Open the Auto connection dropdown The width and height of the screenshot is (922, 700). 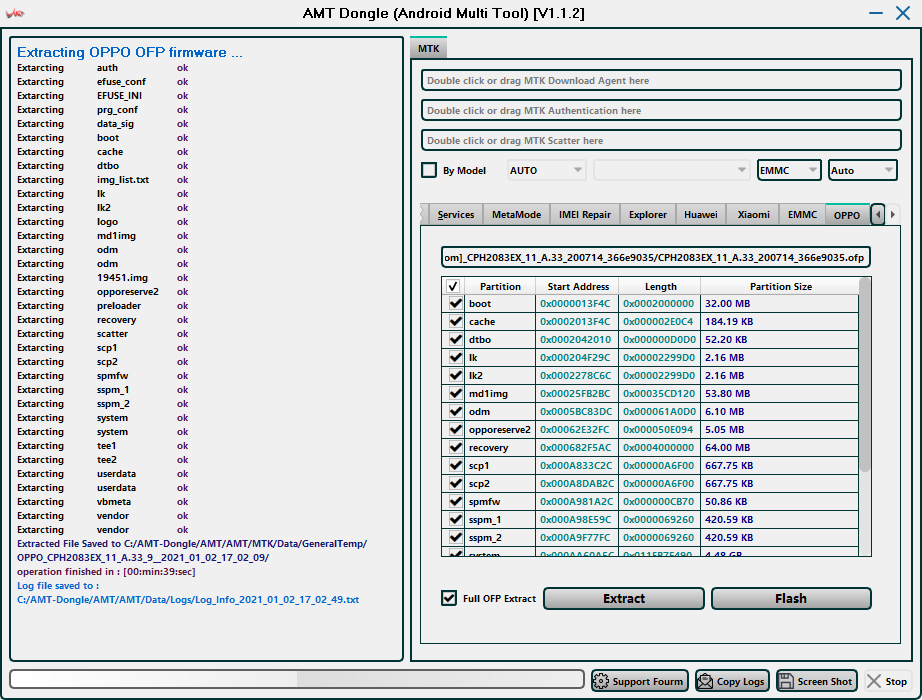[x=863, y=170]
